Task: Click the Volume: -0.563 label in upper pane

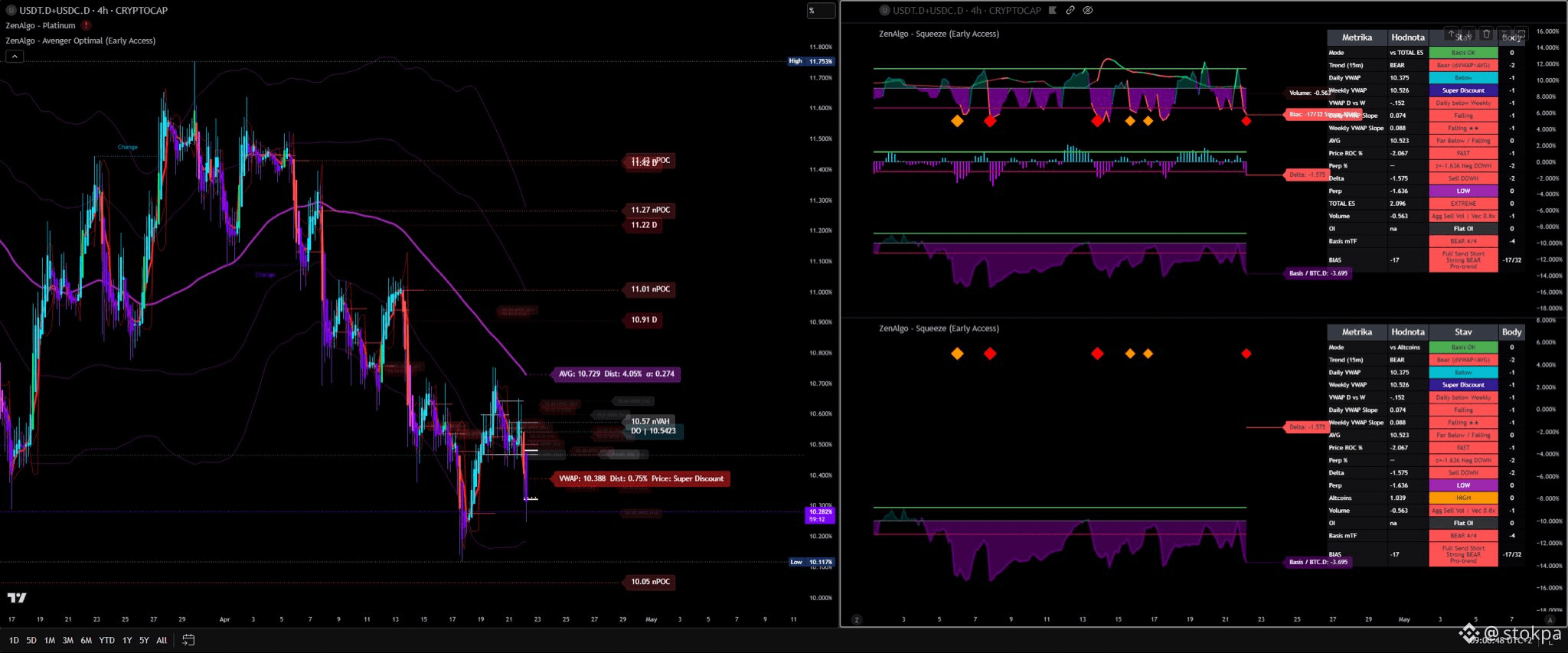Action: (x=1309, y=93)
